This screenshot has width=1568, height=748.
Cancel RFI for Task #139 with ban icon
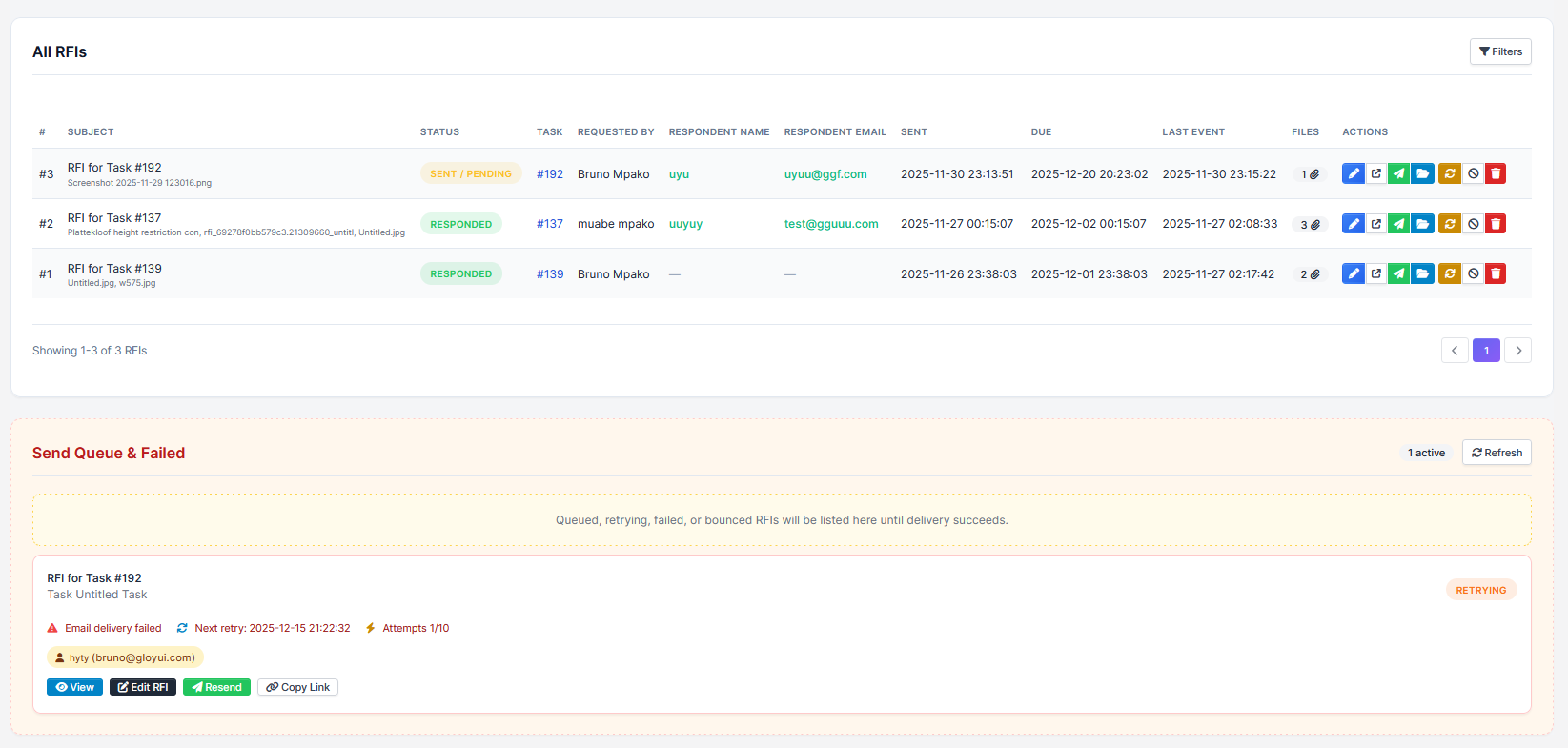(x=1473, y=273)
